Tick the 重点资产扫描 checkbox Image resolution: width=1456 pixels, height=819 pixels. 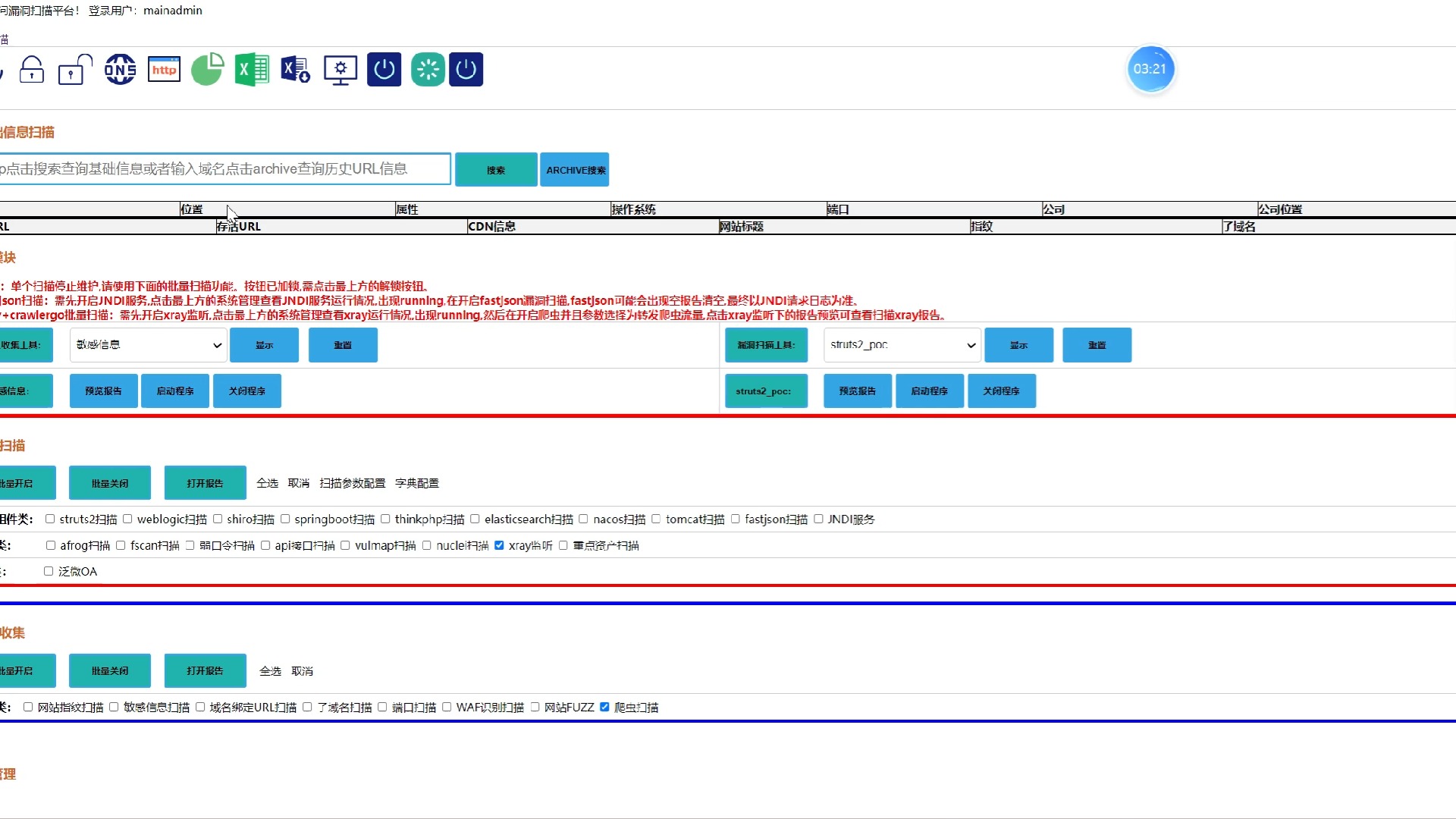tap(563, 545)
